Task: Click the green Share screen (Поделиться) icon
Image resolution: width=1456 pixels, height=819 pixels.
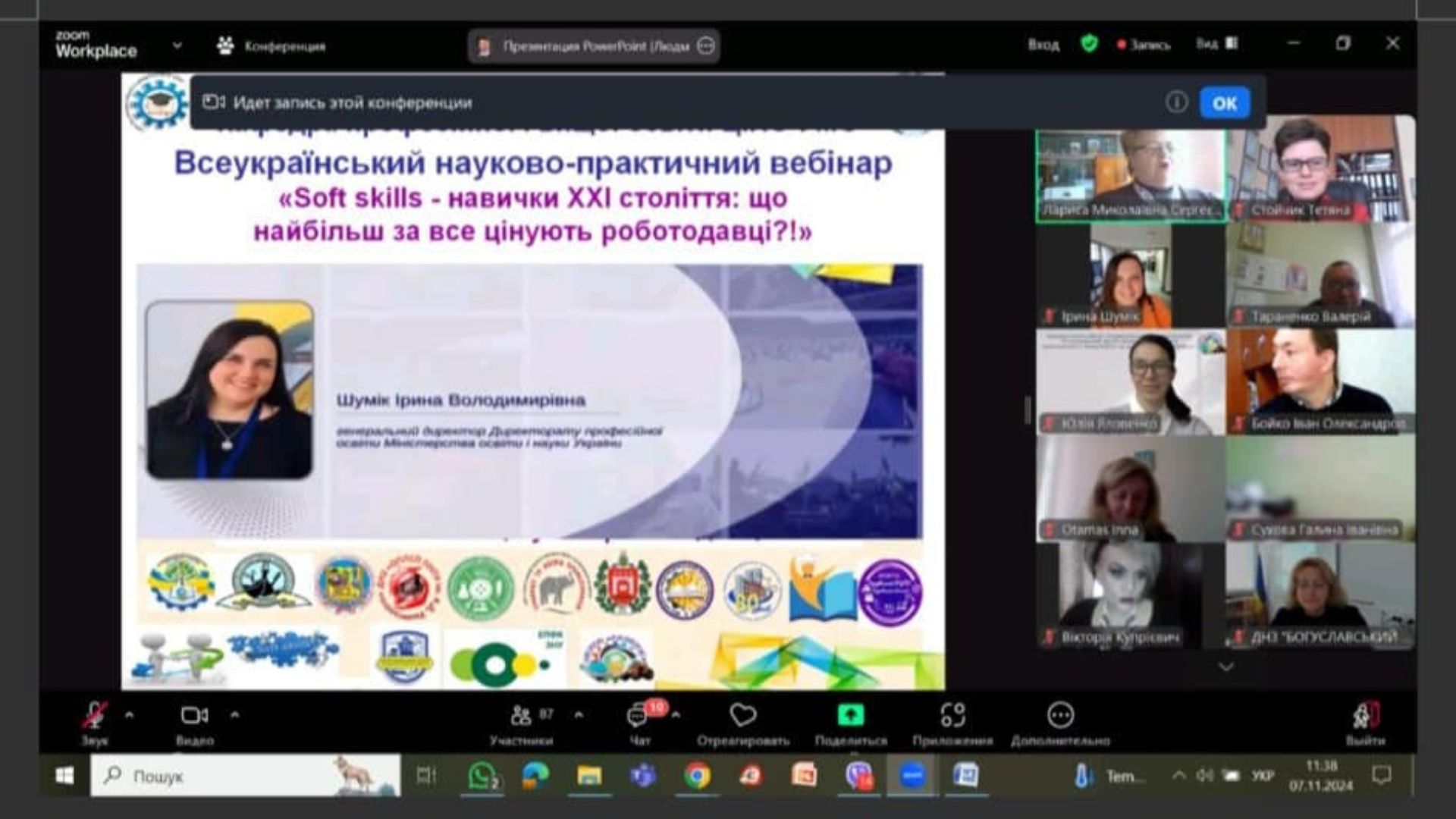Action: (x=850, y=716)
